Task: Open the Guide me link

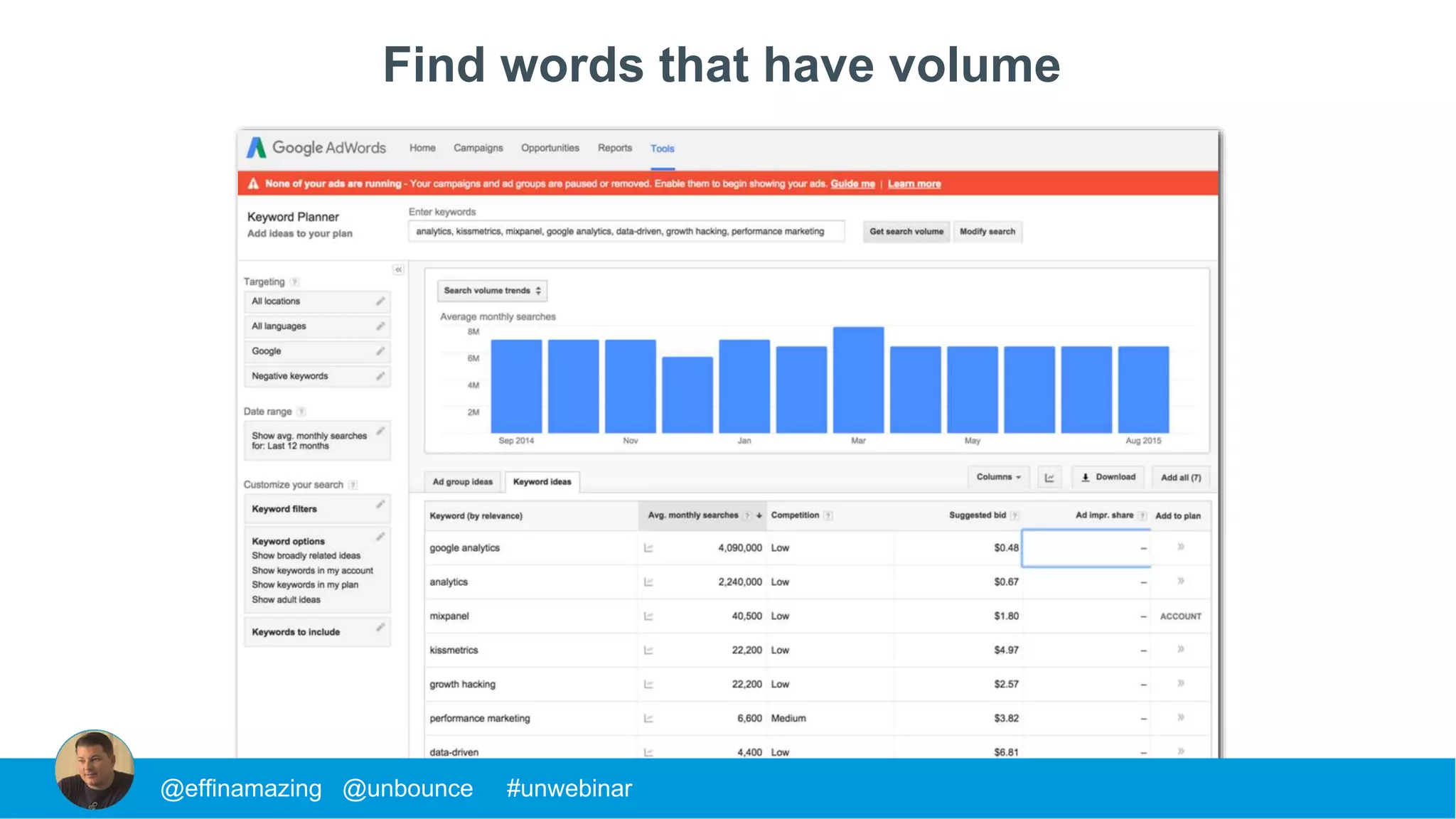Action: [x=853, y=184]
